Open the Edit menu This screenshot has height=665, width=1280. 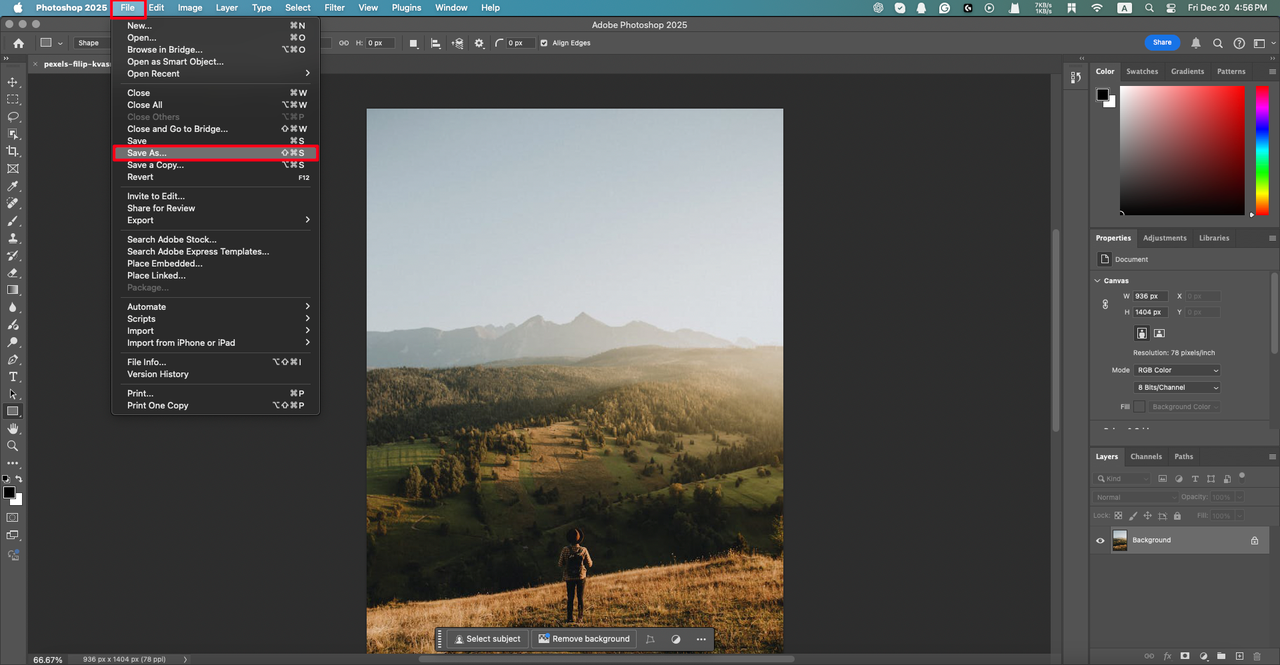click(157, 7)
